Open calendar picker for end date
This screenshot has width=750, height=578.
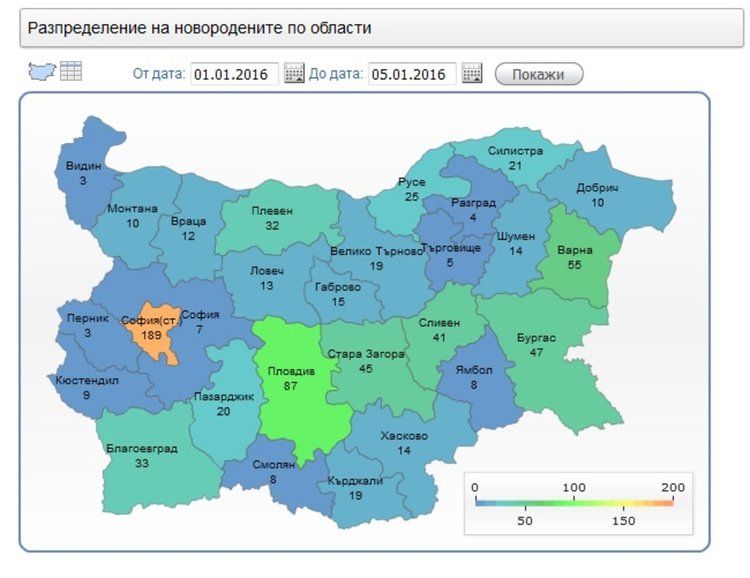[x=472, y=74]
